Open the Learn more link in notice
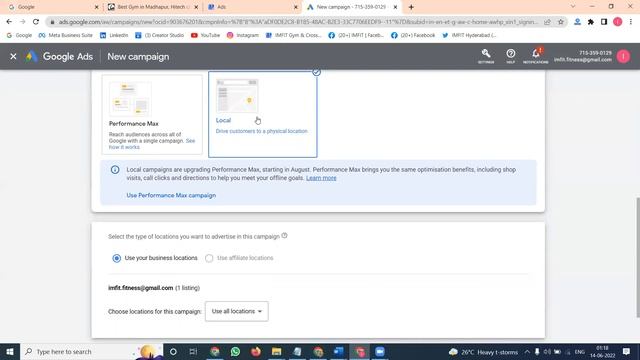640x360 pixels. [321, 178]
